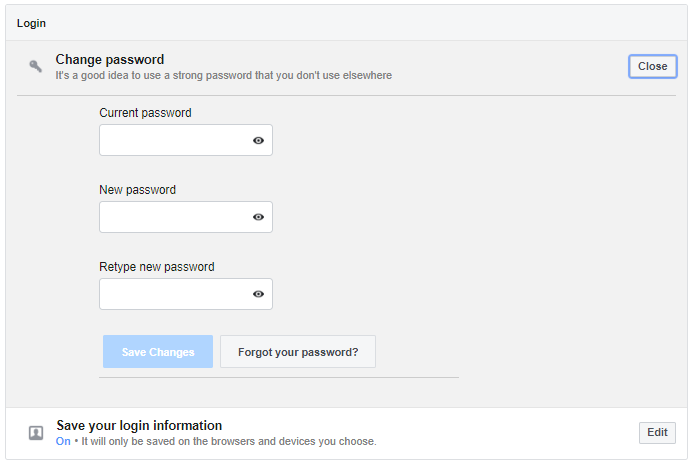Toggle visibility of the Retype new password field
Screen dimensions: 698x463
tap(258, 294)
